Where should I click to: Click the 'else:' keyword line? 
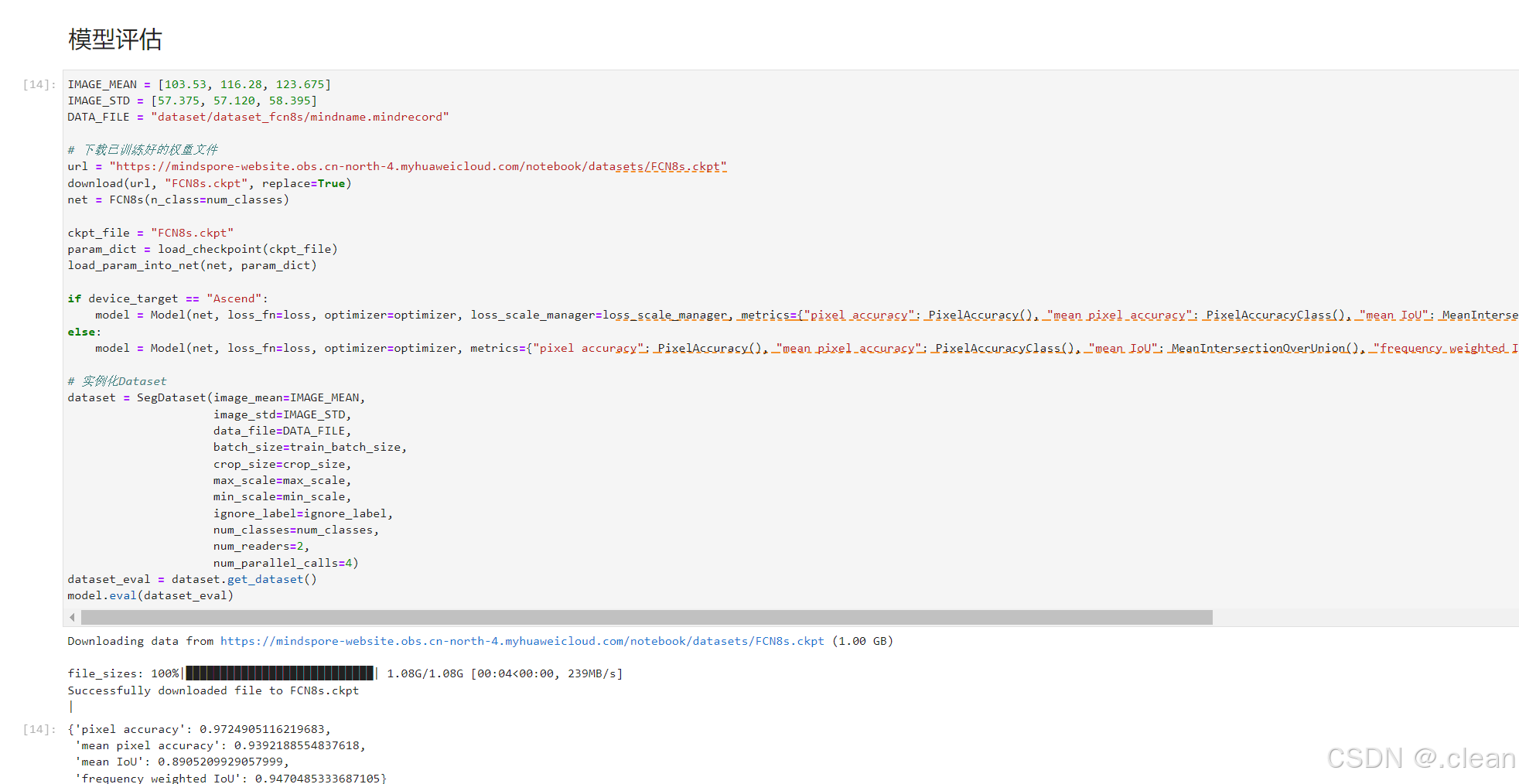[84, 332]
